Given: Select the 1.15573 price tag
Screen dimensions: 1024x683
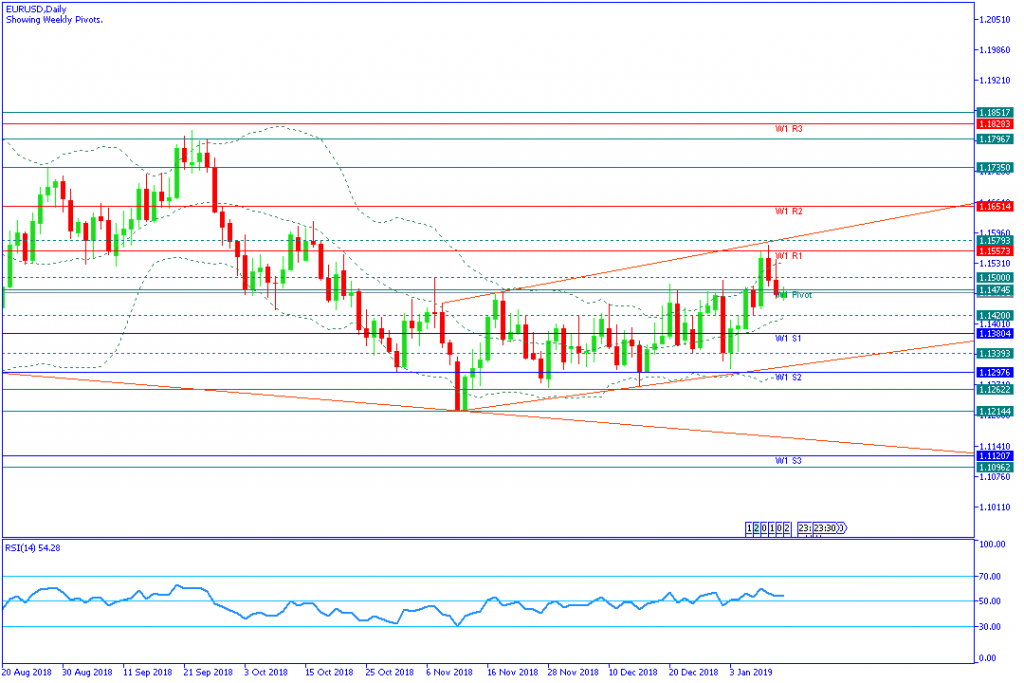Looking at the screenshot, I should (996, 251).
